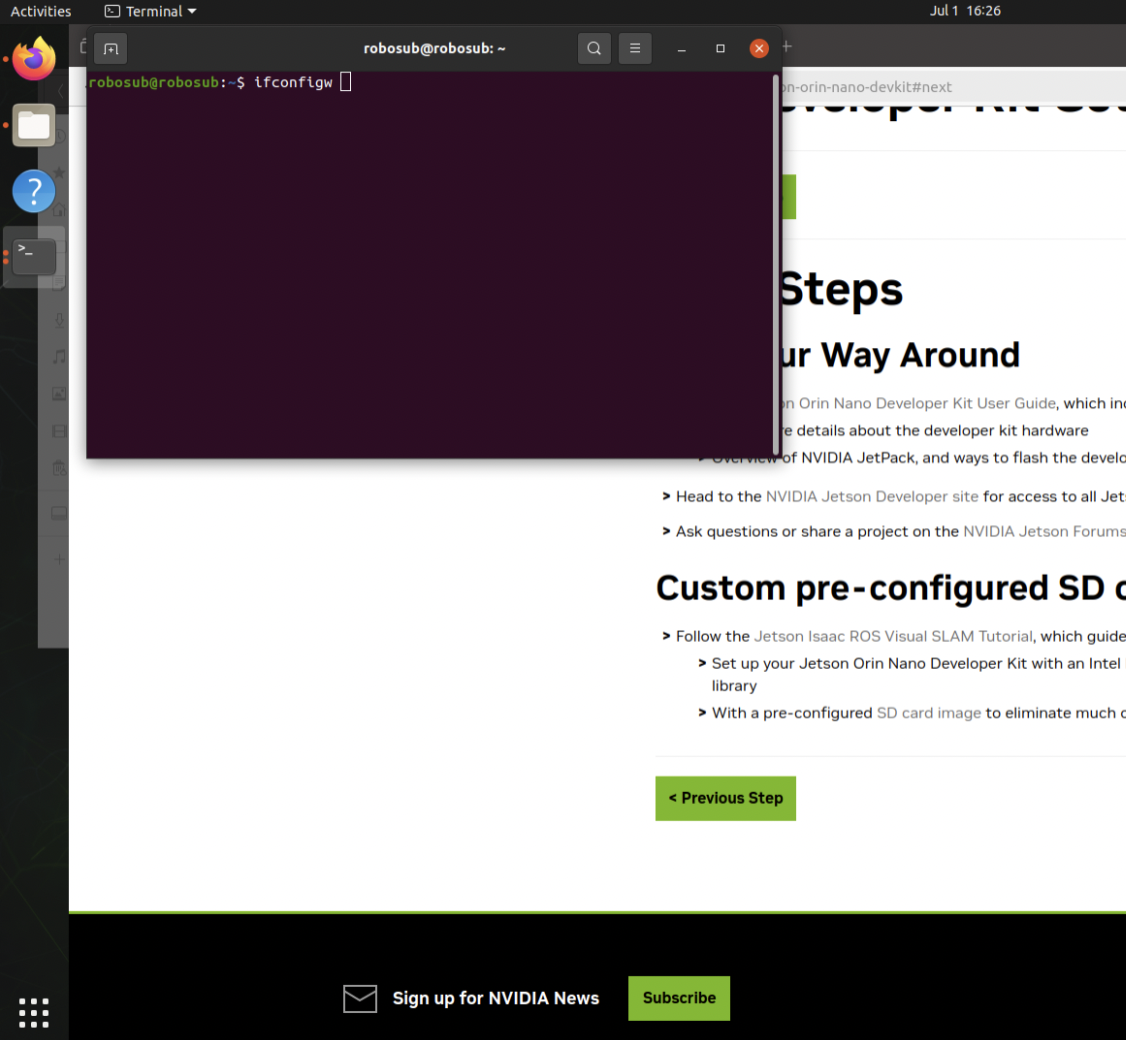Open a new Firefox tab with plus button

(x=787, y=47)
